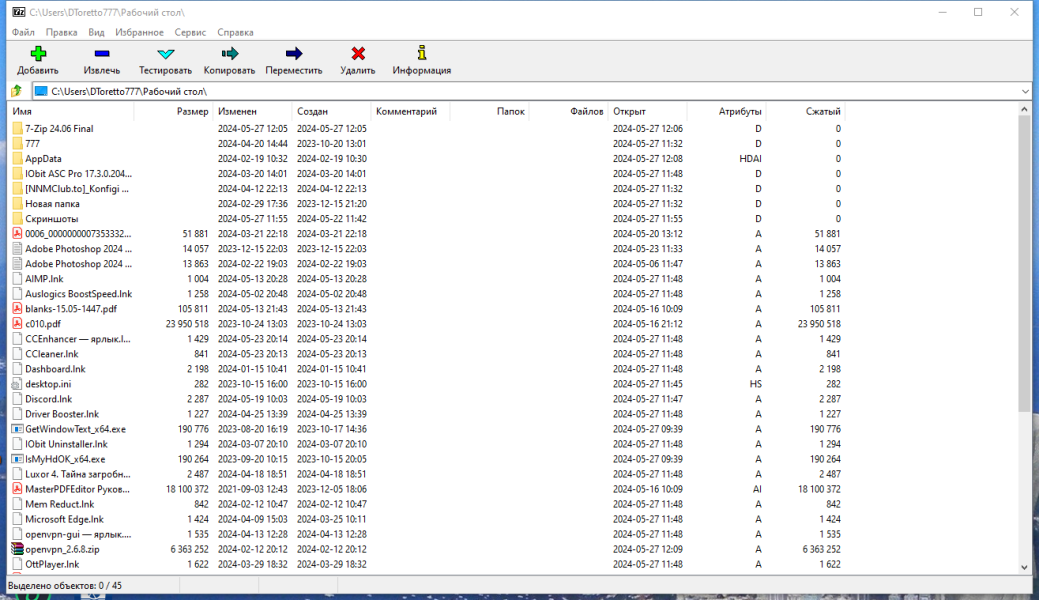Open the Избранное menu
This screenshot has width=1039, height=600.
coord(139,32)
